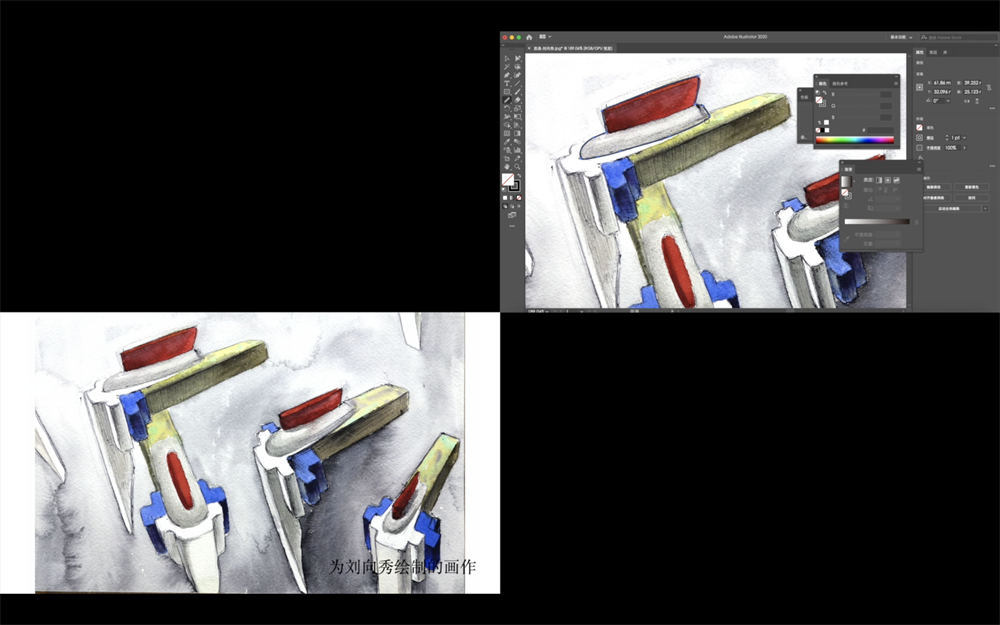Choose Linear gradient type button
1000x625 pixels.
[879, 180]
